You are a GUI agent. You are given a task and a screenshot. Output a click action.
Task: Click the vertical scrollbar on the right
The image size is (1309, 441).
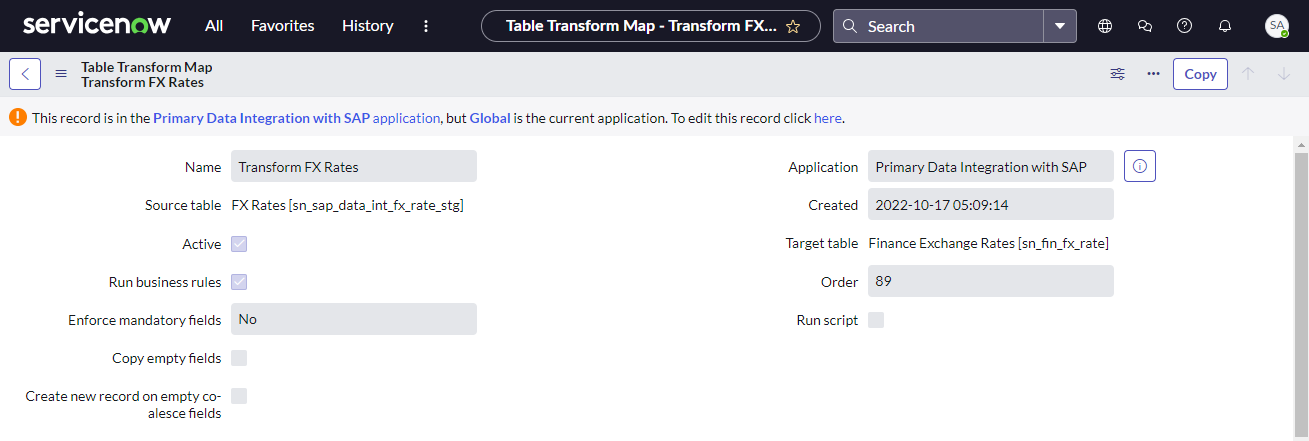tap(1301, 290)
